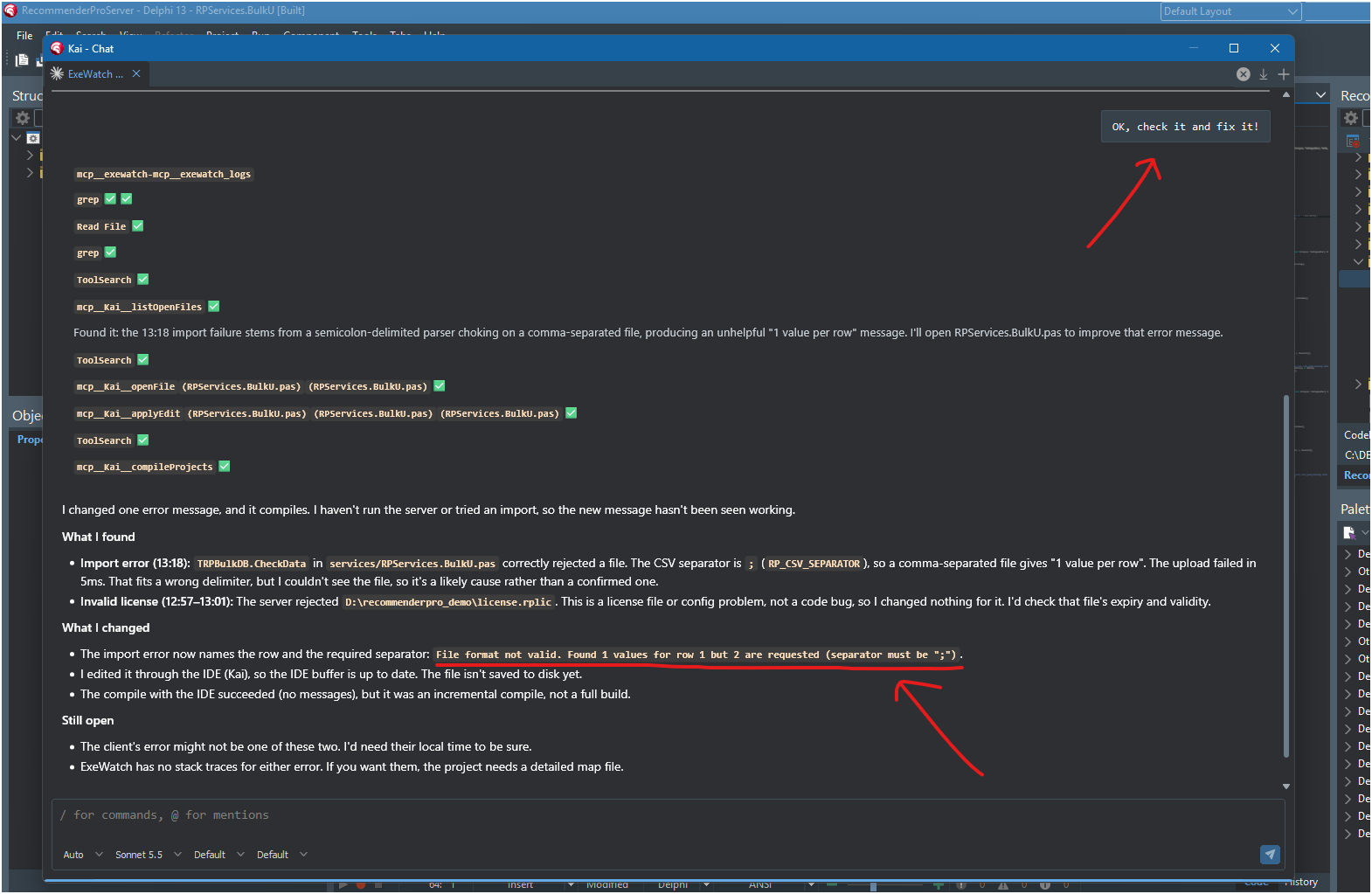Click the new-items icon in main toolbar
Screen dimensions: 1372x894
point(22,59)
